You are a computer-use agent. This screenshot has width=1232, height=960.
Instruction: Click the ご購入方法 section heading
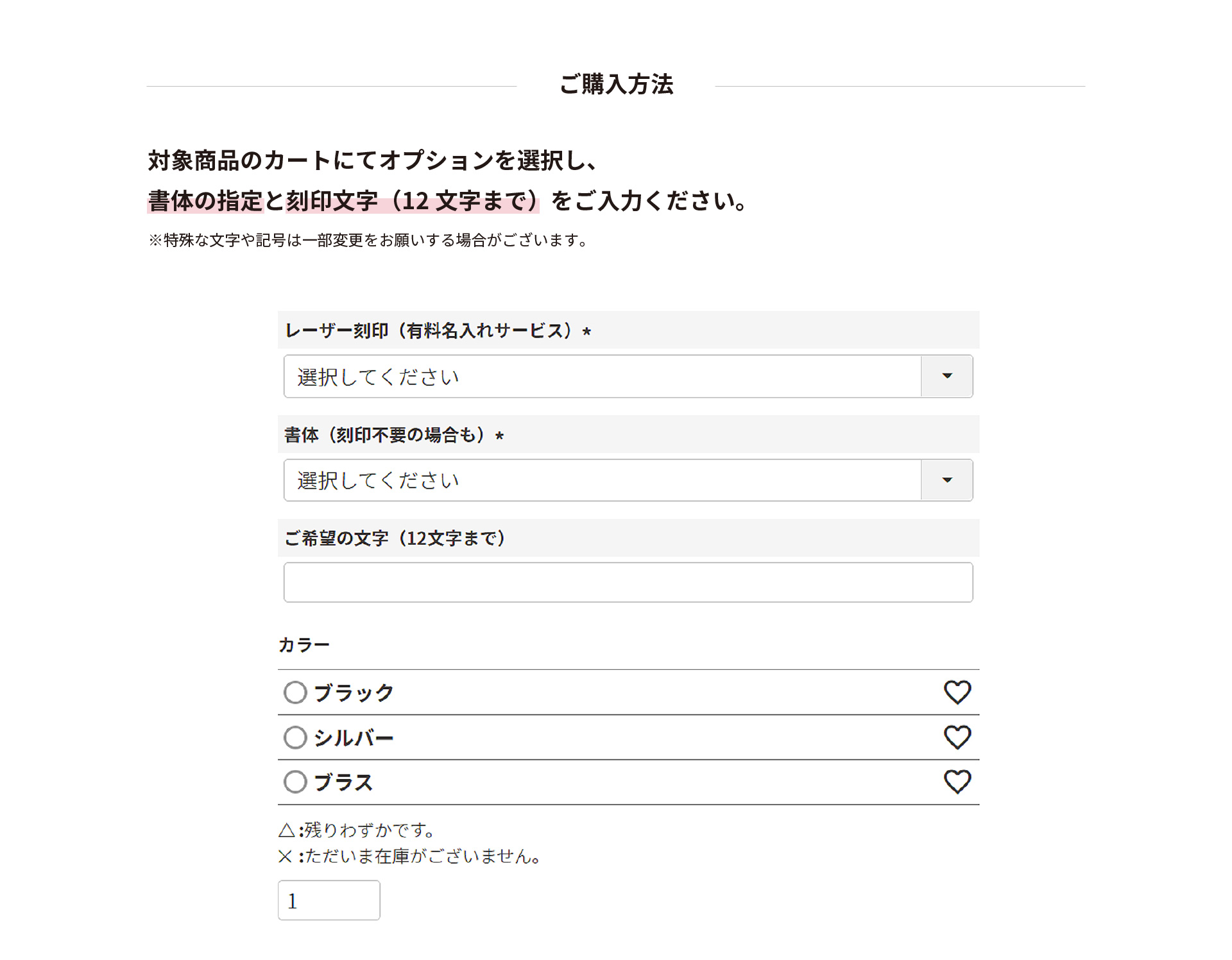[616, 84]
